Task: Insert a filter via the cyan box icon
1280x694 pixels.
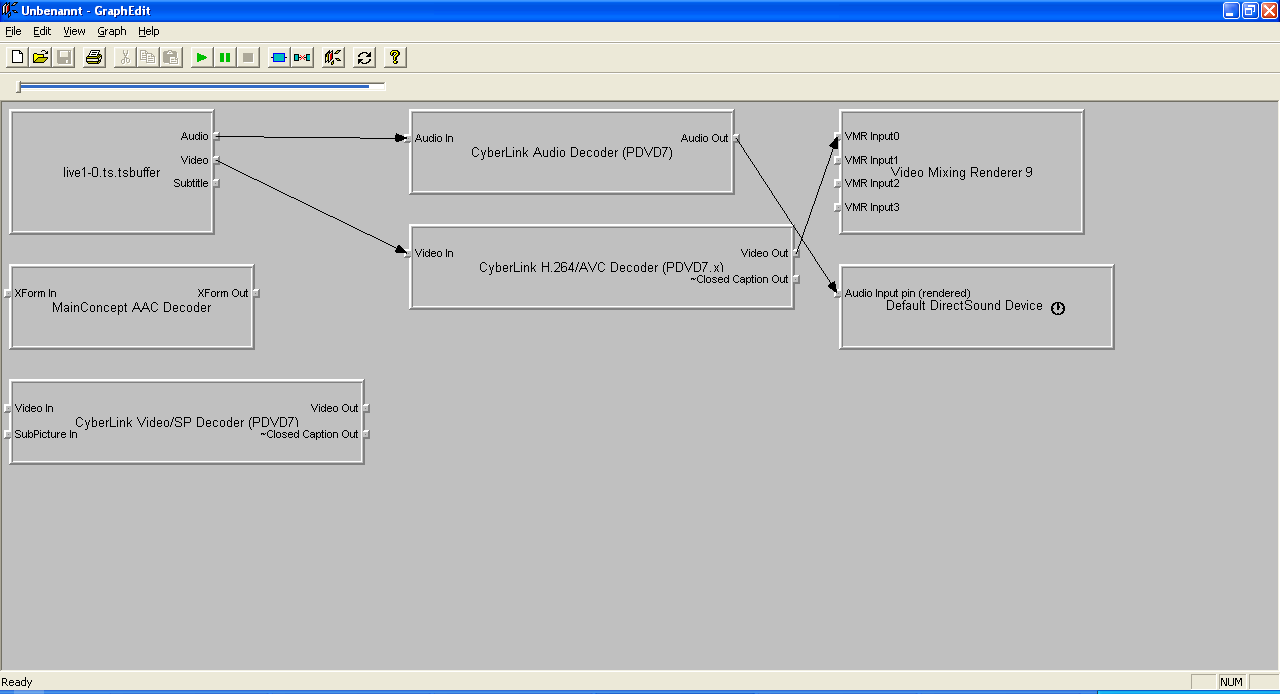Action: [279, 57]
